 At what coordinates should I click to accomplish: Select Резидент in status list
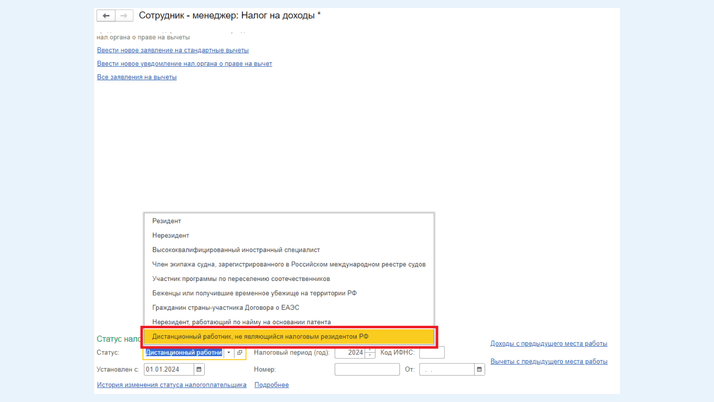[x=289, y=221]
